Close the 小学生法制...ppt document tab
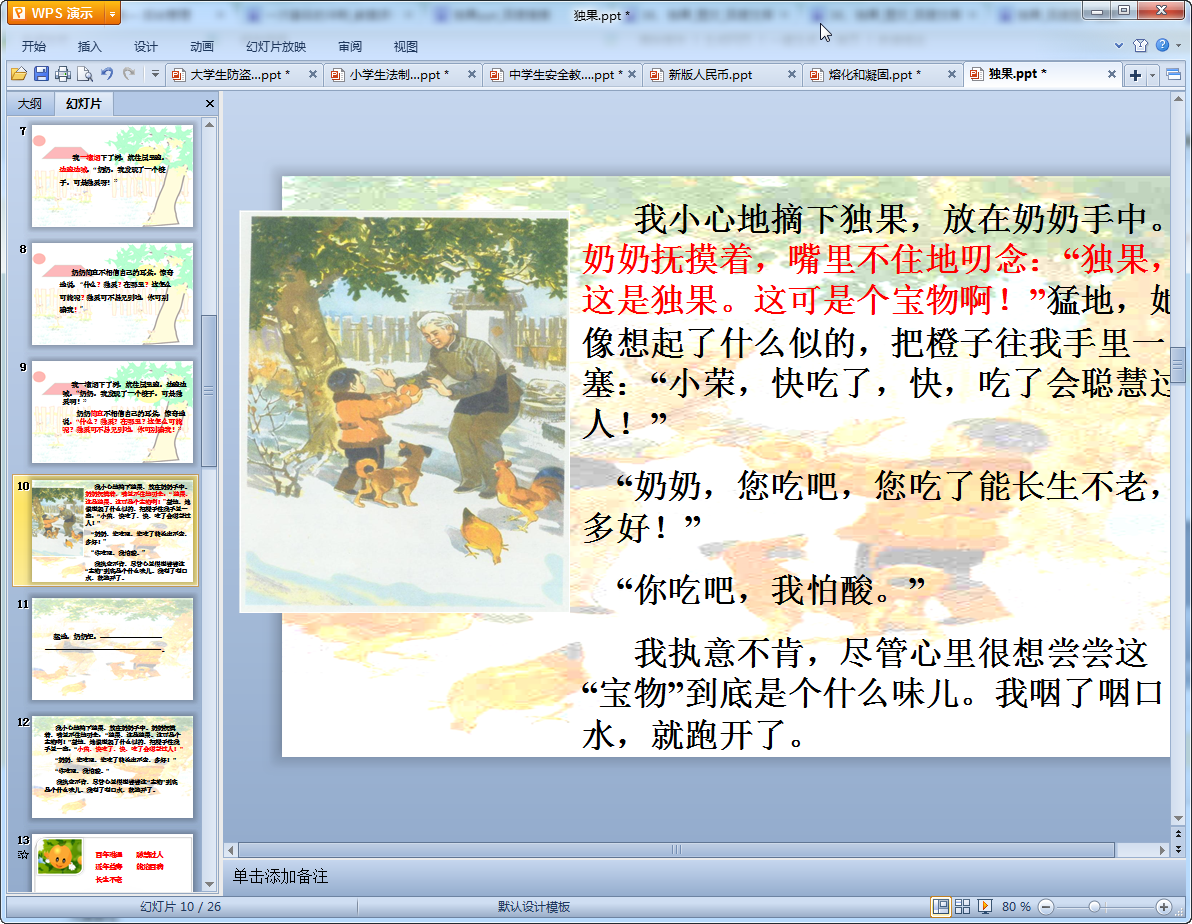 tap(471, 75)
